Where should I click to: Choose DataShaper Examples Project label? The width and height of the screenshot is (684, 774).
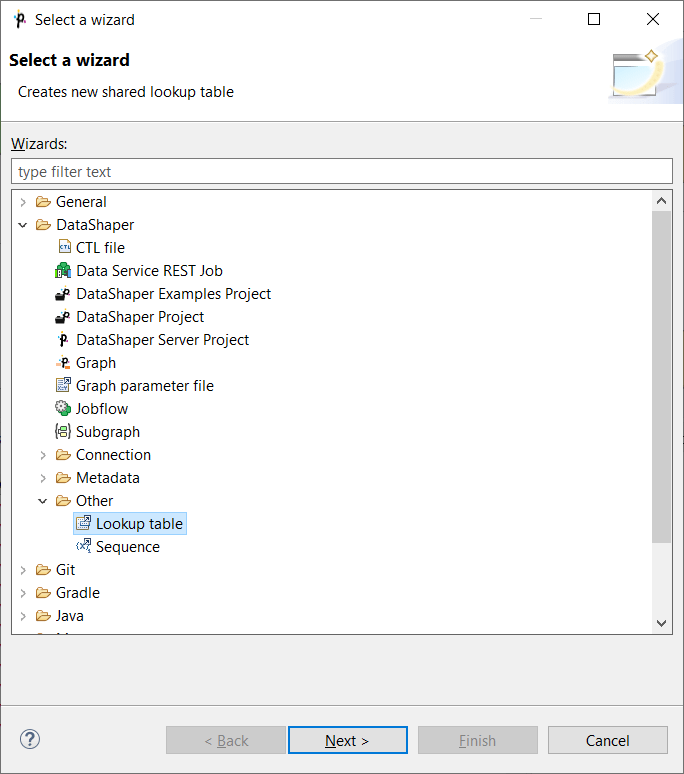174,294
